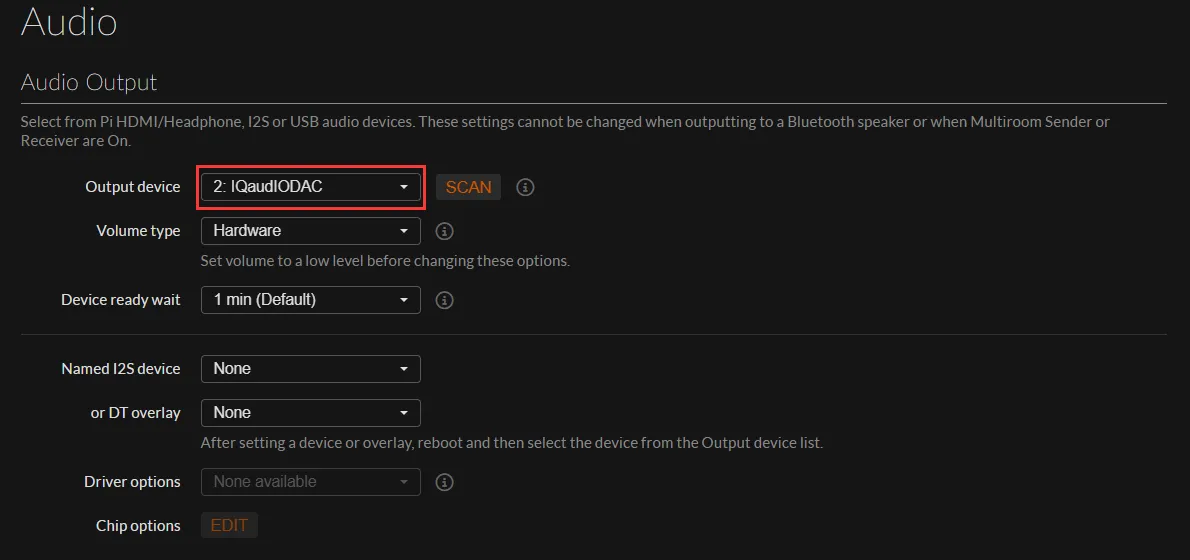1190x560 pixels.
Task: Click the info icon beside the SCAN button
Action: (x=525, y=188)
